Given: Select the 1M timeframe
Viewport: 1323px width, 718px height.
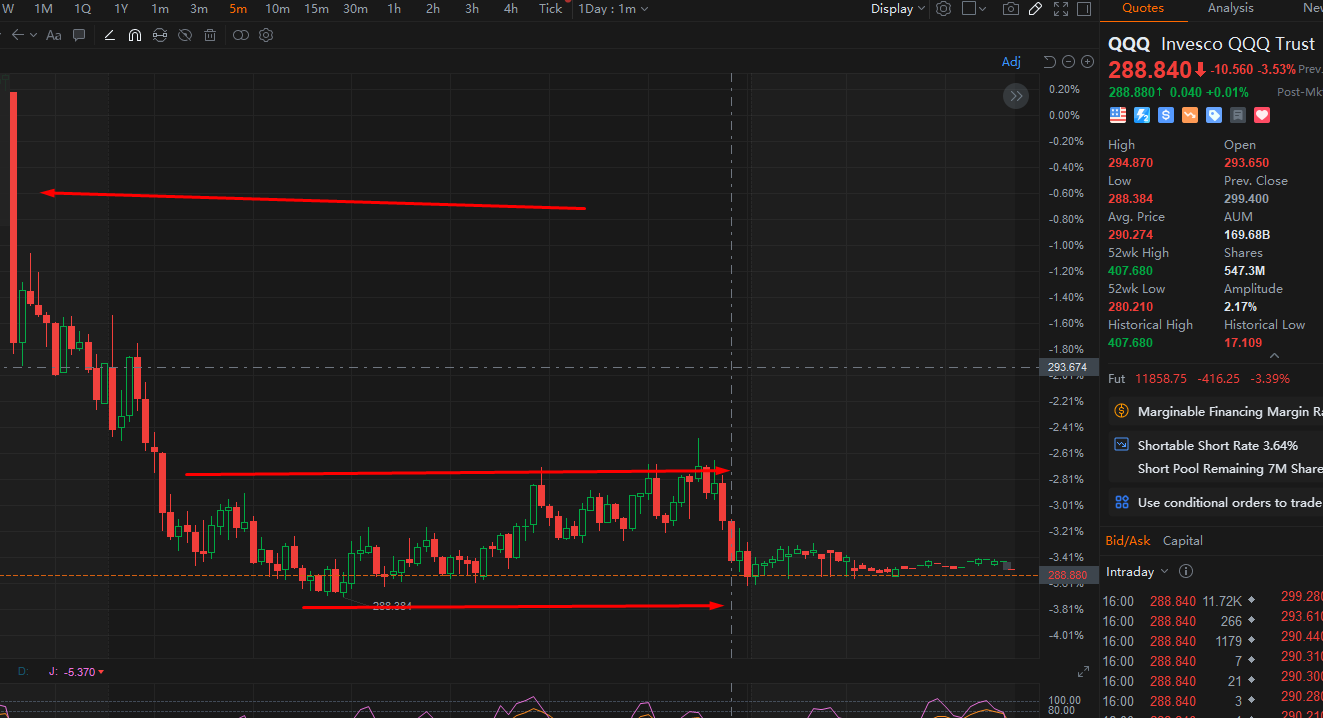Looking at the screenshot, I should (x=44, y=9).
